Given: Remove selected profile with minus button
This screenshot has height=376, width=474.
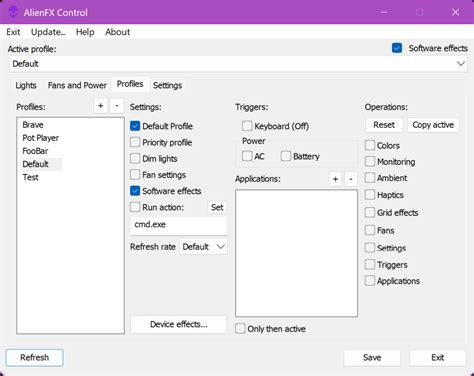Looking at the screenshot, I should click(117, 106).
